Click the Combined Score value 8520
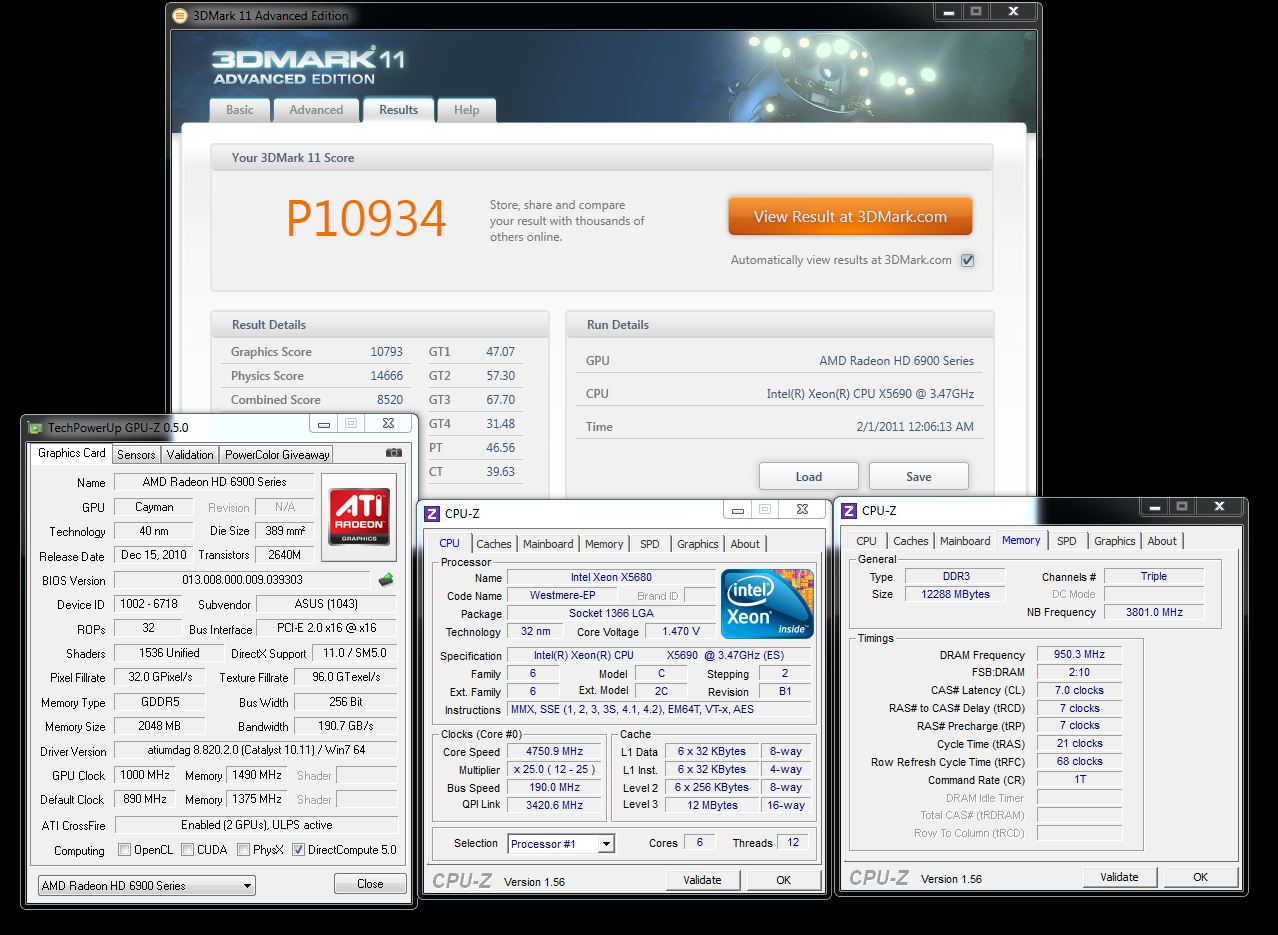Screen dimensions: 1278x935 [x=390, y=400]
